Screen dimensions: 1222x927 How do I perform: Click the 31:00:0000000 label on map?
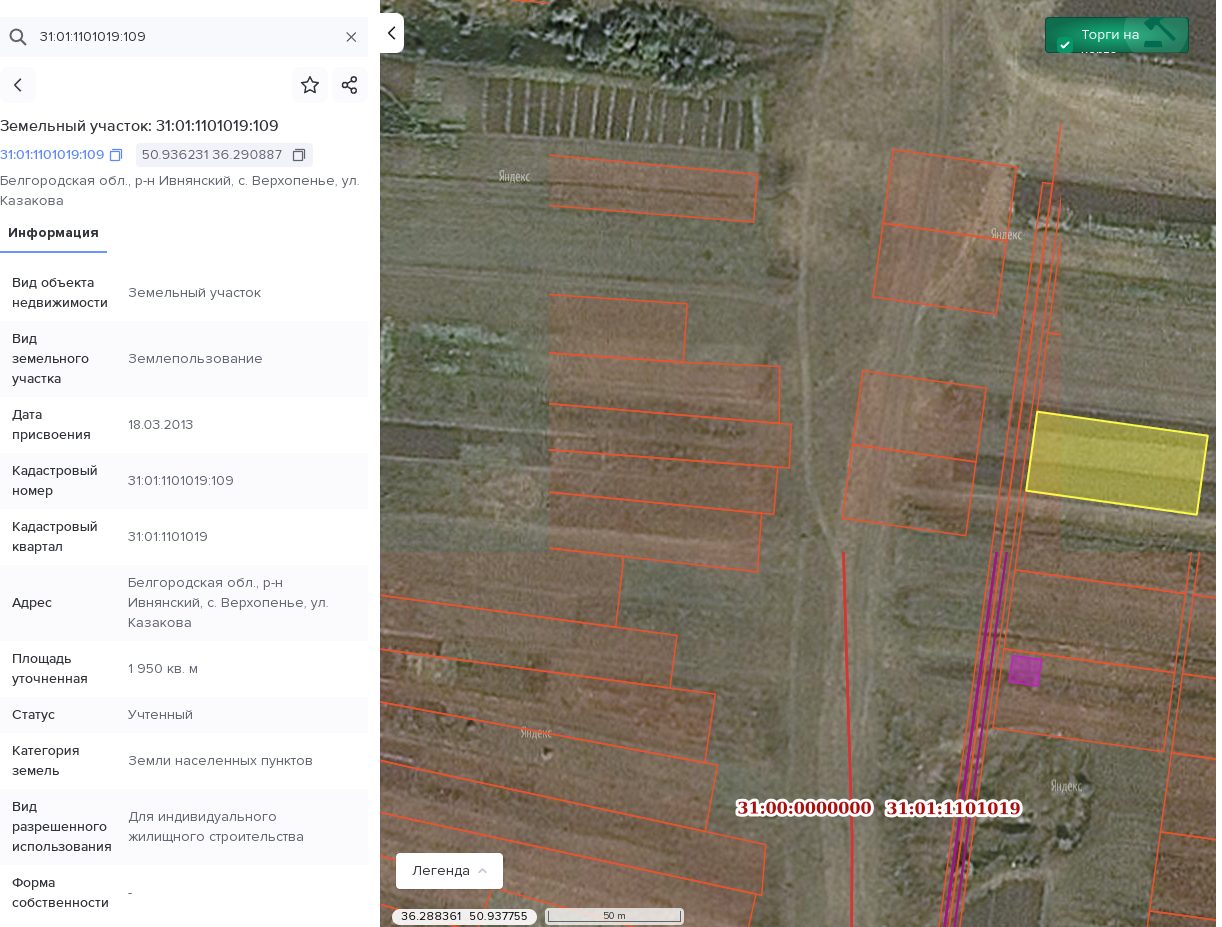tap(804, 808)
